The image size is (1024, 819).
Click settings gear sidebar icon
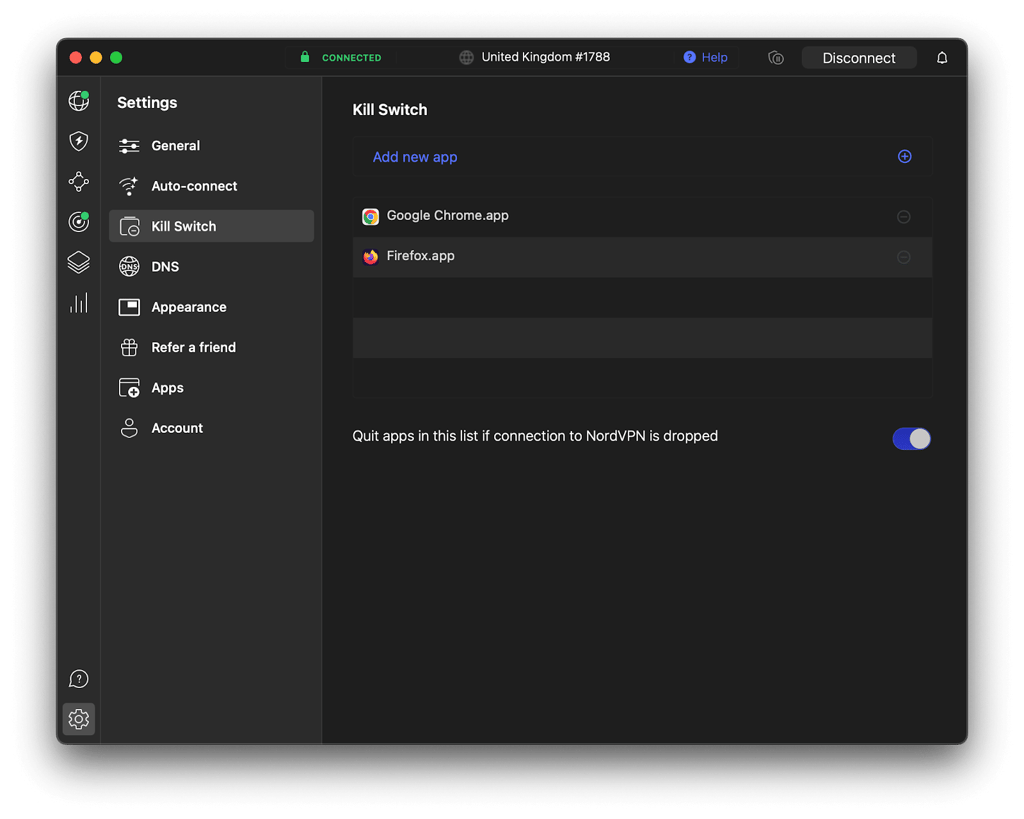pos(79,719)
